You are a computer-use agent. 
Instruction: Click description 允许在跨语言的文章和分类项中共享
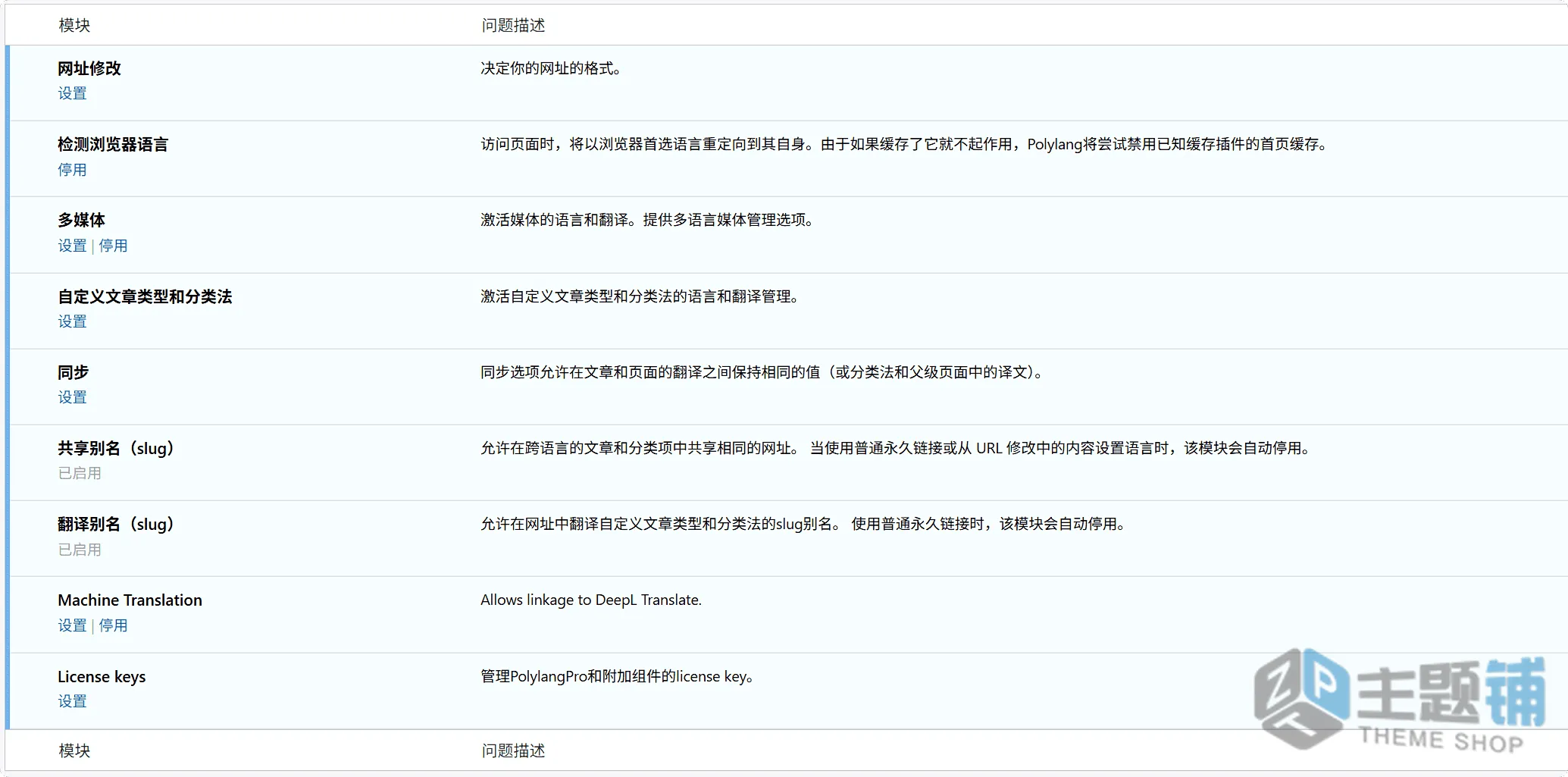click(x=896, y=448)
